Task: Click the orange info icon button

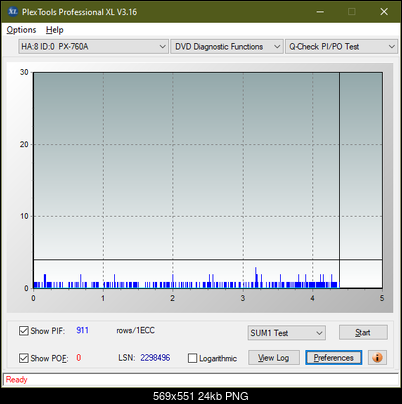Action: 377,358
